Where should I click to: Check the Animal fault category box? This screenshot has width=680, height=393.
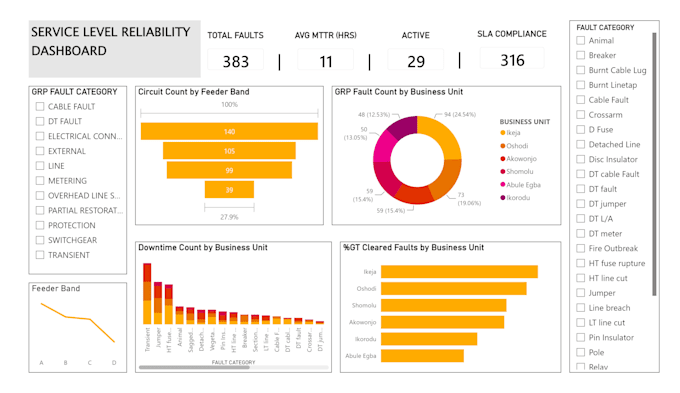[x=580, y=40]
